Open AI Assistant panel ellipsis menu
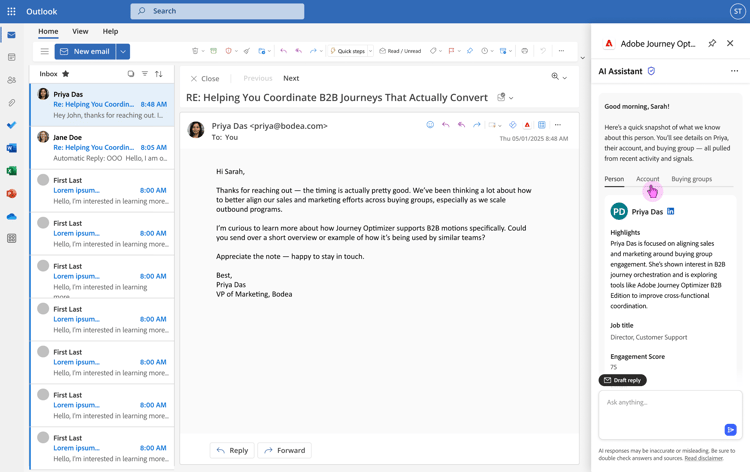Viewport: 750px width, 472px height. pos(734,71)
